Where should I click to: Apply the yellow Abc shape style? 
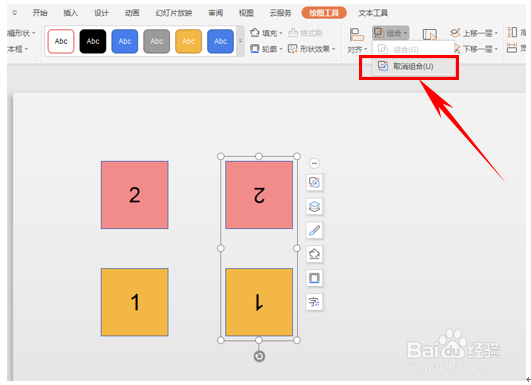pos(188,41)
